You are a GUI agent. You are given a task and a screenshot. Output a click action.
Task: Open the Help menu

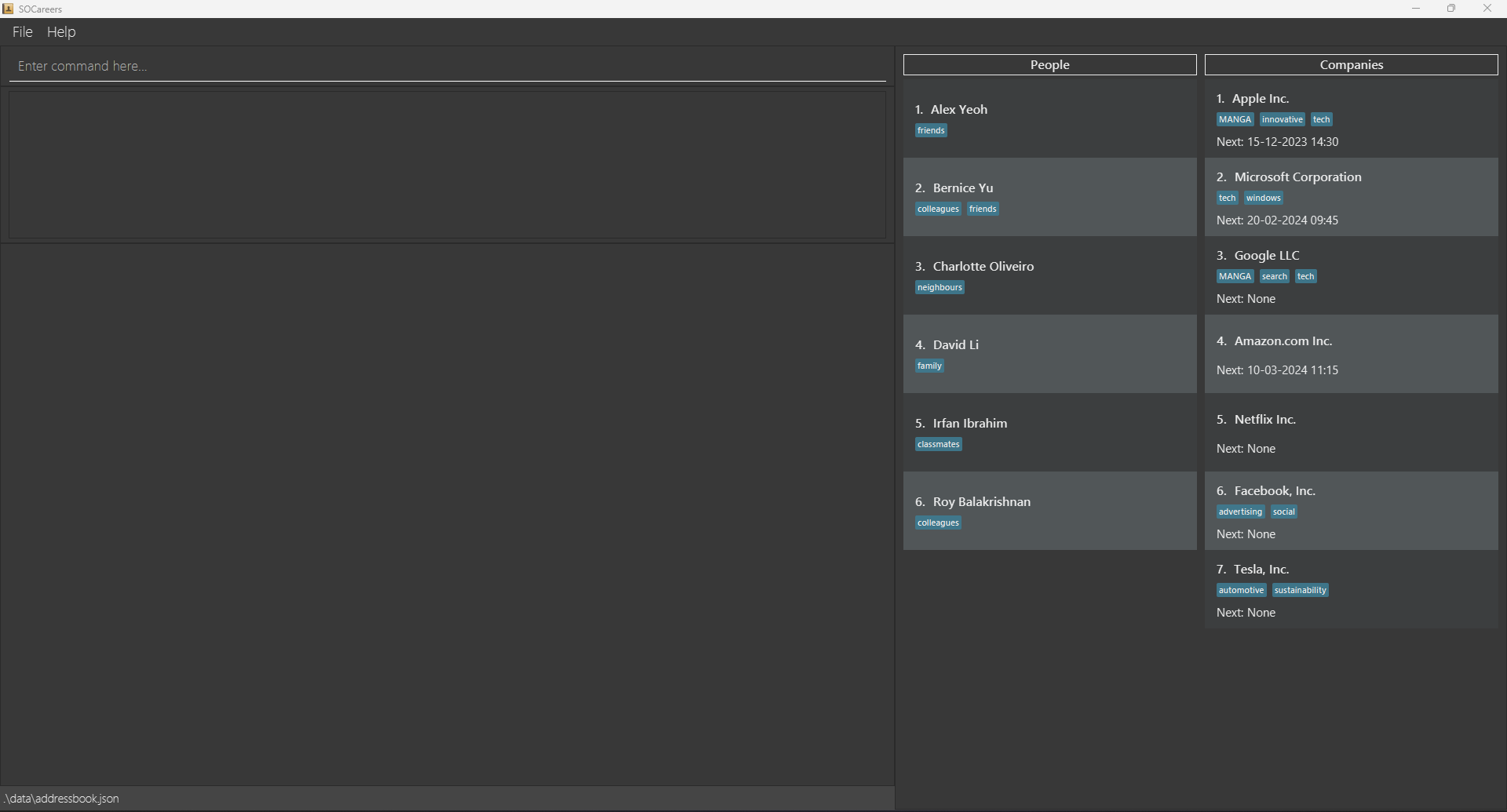tap(61, 32)
